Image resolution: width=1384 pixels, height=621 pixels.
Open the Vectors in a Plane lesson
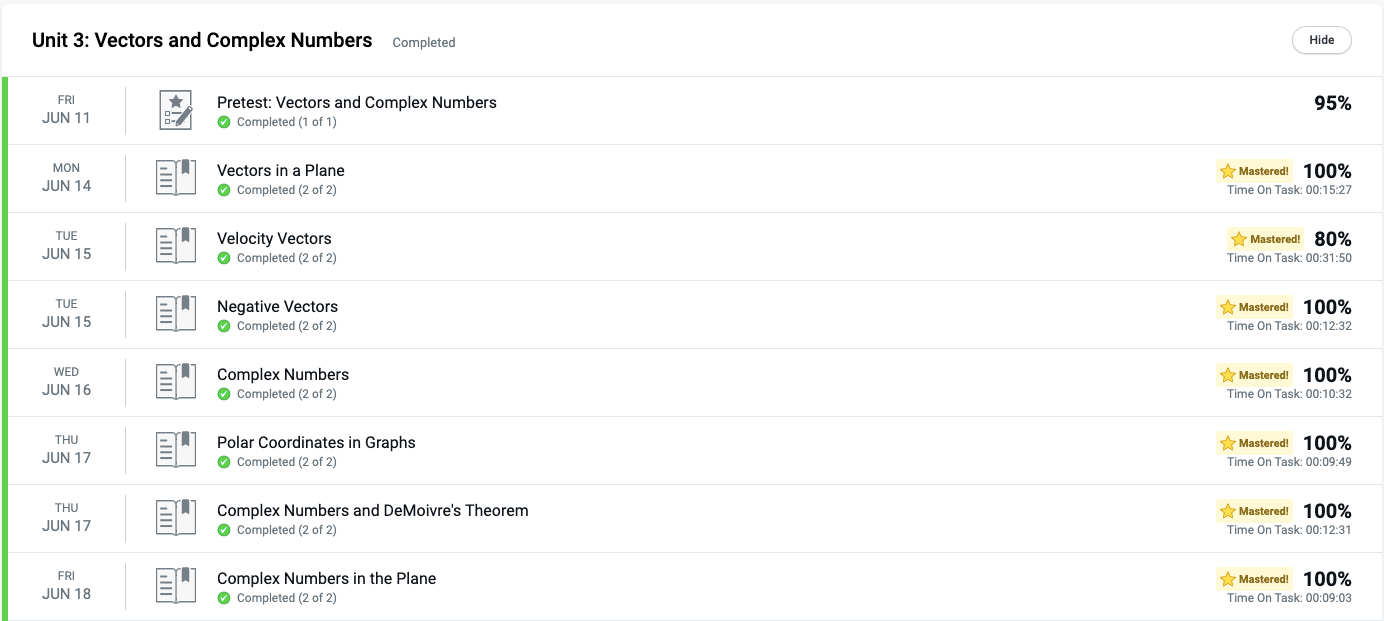click(x=280, y=170)
